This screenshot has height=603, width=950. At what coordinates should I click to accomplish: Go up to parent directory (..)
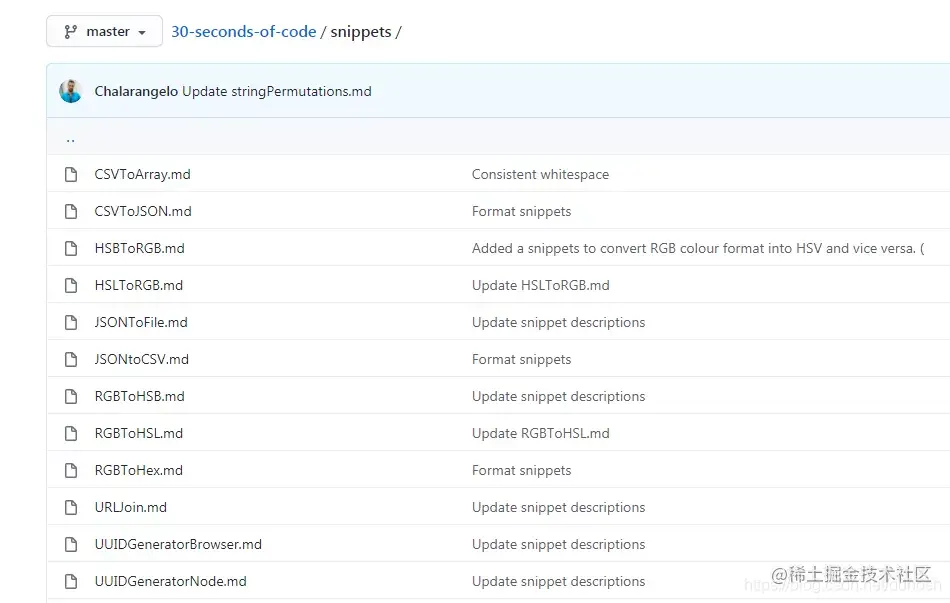point(71,139)
